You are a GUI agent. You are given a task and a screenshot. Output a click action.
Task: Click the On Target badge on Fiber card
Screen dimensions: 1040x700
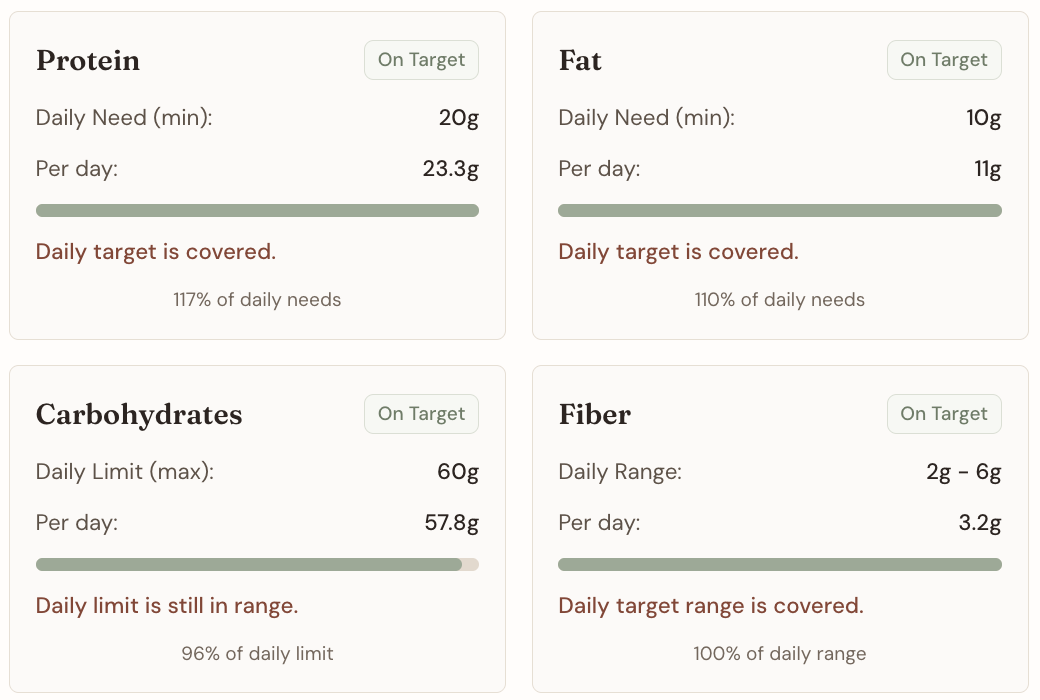coord(944,413)
